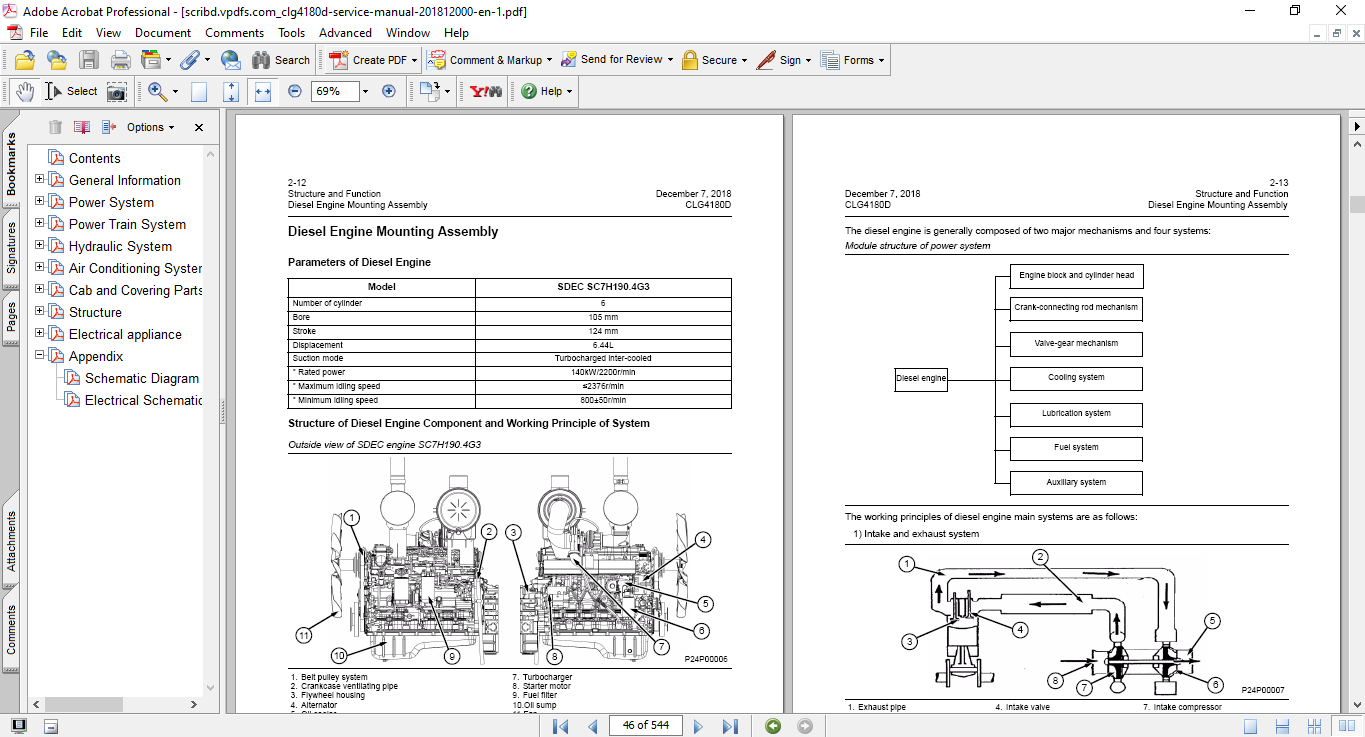Click the Zoom Out minus control

coord(293,91)
